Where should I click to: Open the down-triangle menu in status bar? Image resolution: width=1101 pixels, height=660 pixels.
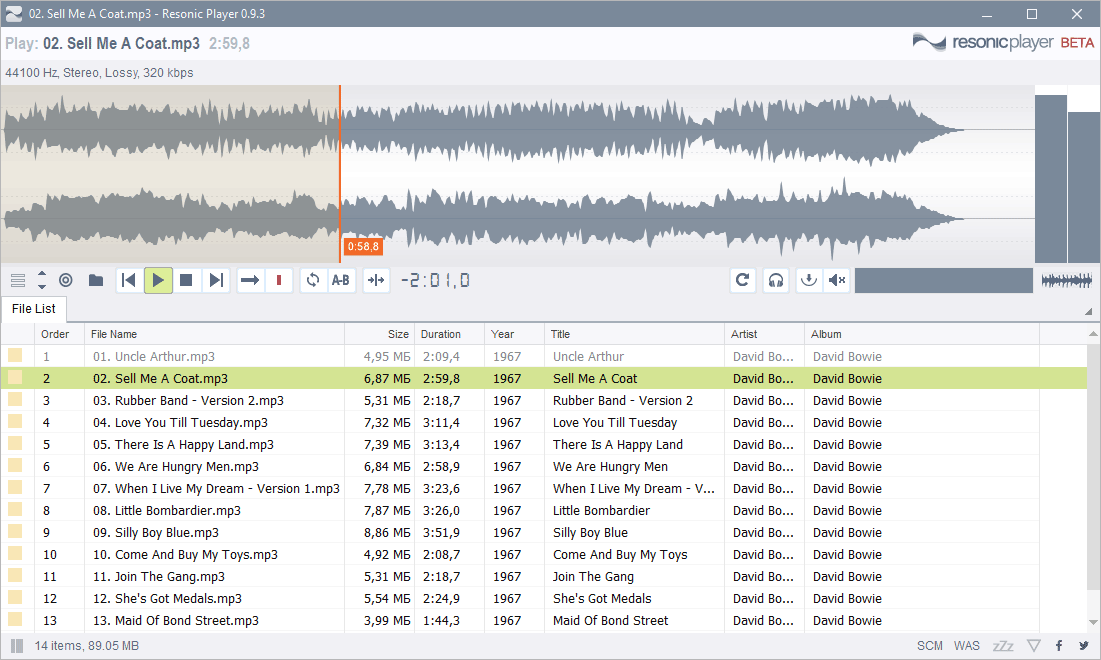pos(1034,646)
